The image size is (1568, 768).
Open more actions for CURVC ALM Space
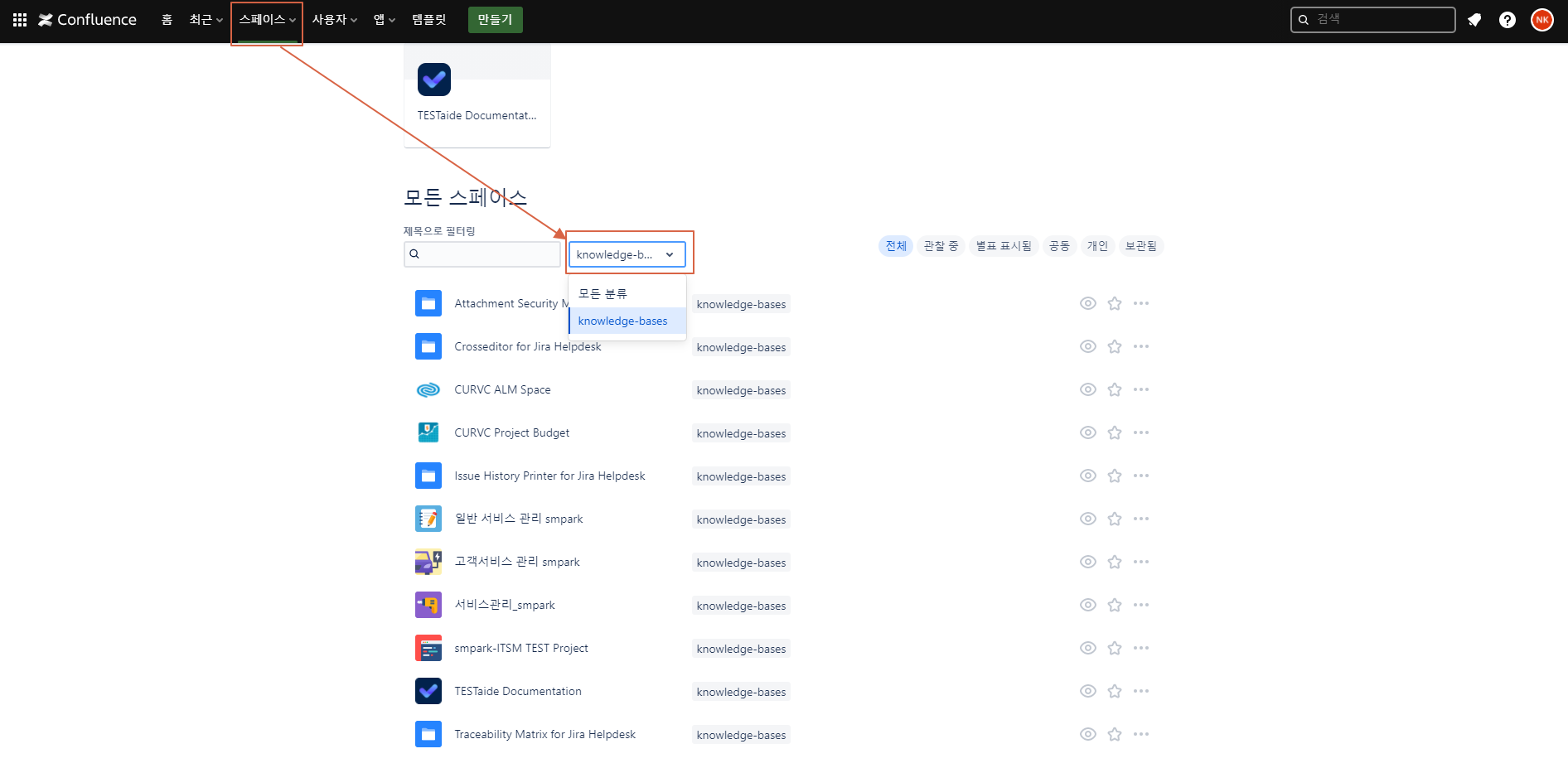pyautogui.click(x=1141, y=389)
